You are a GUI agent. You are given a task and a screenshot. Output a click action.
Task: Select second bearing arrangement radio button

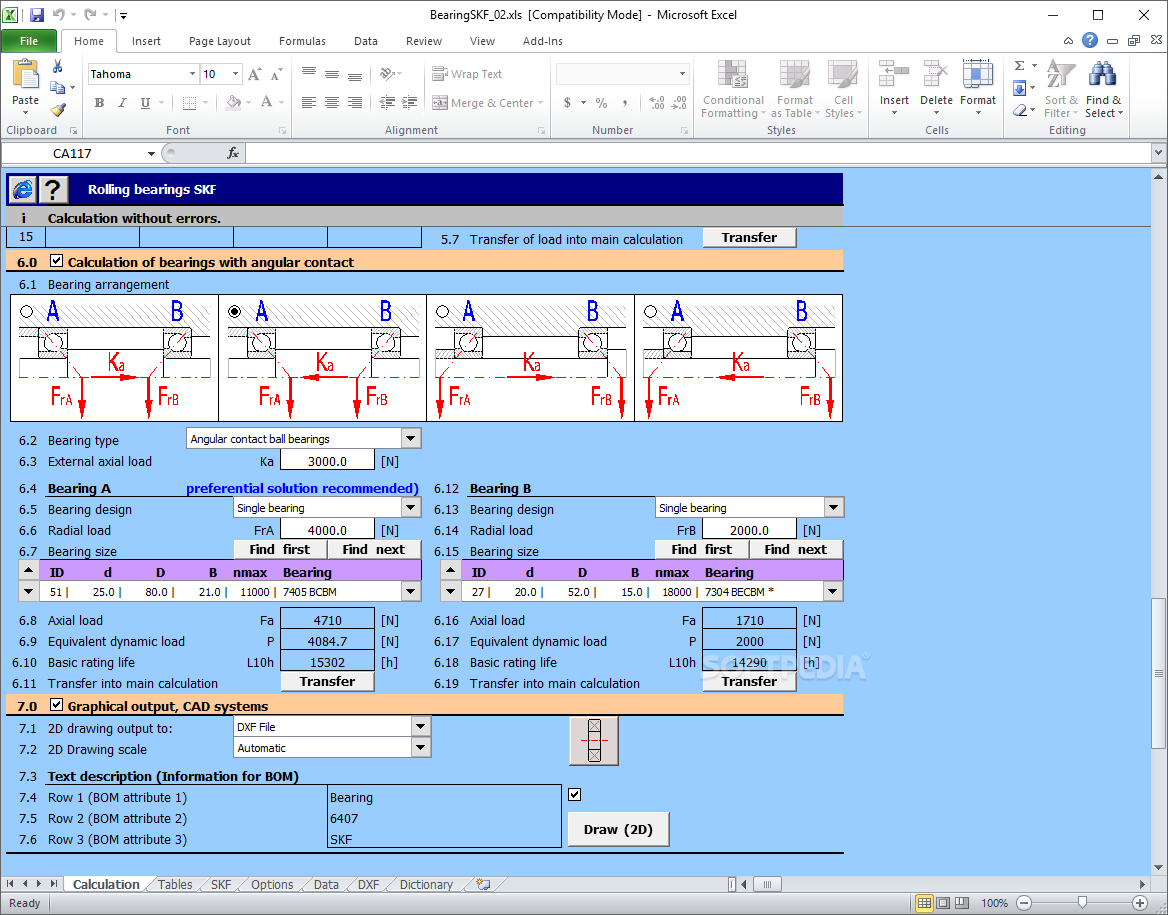235,311
